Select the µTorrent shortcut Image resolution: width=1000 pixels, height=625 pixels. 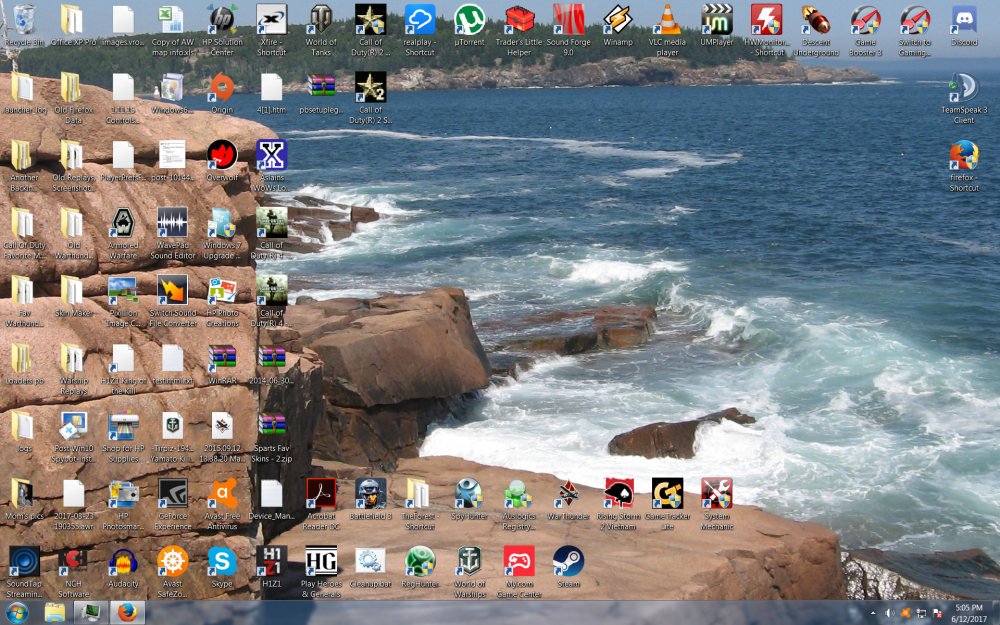(x=469, y=20)
